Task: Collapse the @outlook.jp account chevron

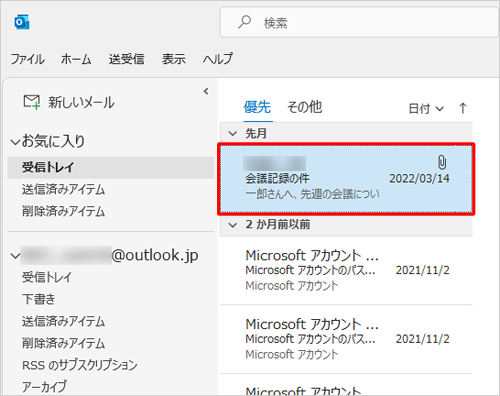Action: tap(15, 256)
